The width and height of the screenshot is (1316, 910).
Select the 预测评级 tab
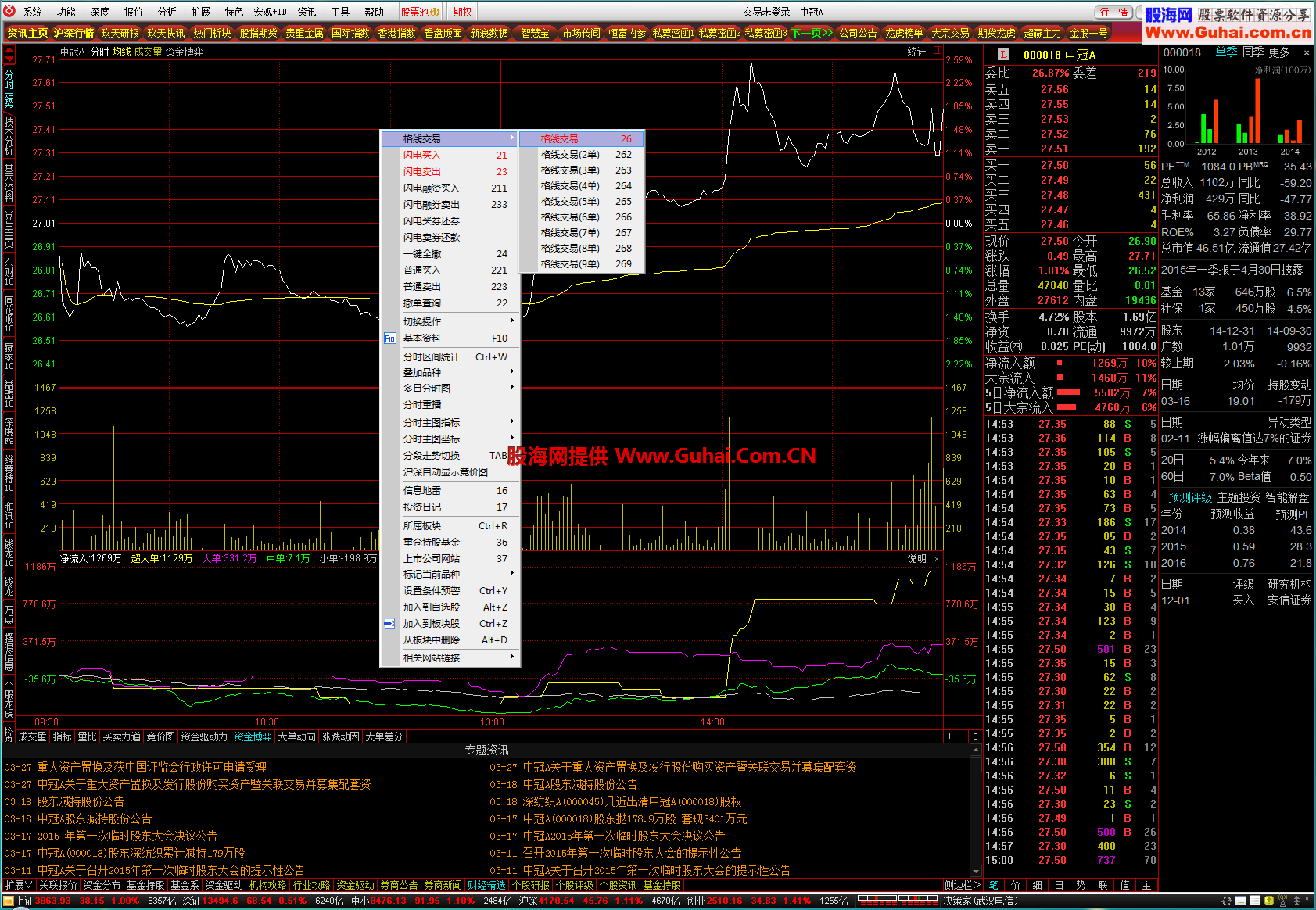click(1190, 497)
